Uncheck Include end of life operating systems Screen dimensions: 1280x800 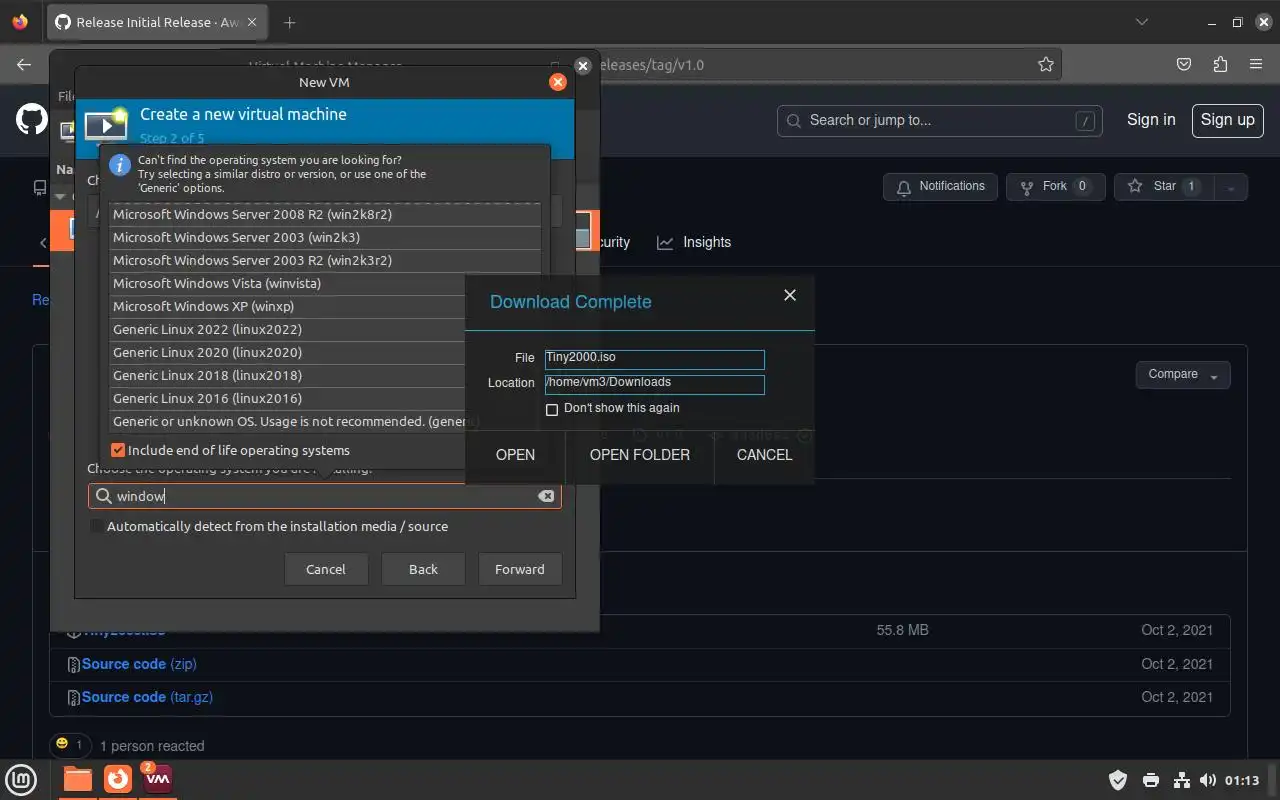click(118, 450)
